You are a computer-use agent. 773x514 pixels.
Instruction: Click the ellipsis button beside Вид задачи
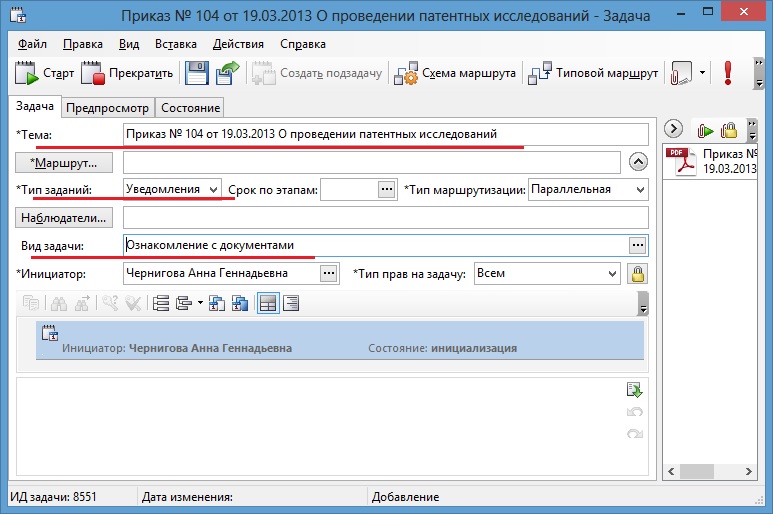point(637,245)
